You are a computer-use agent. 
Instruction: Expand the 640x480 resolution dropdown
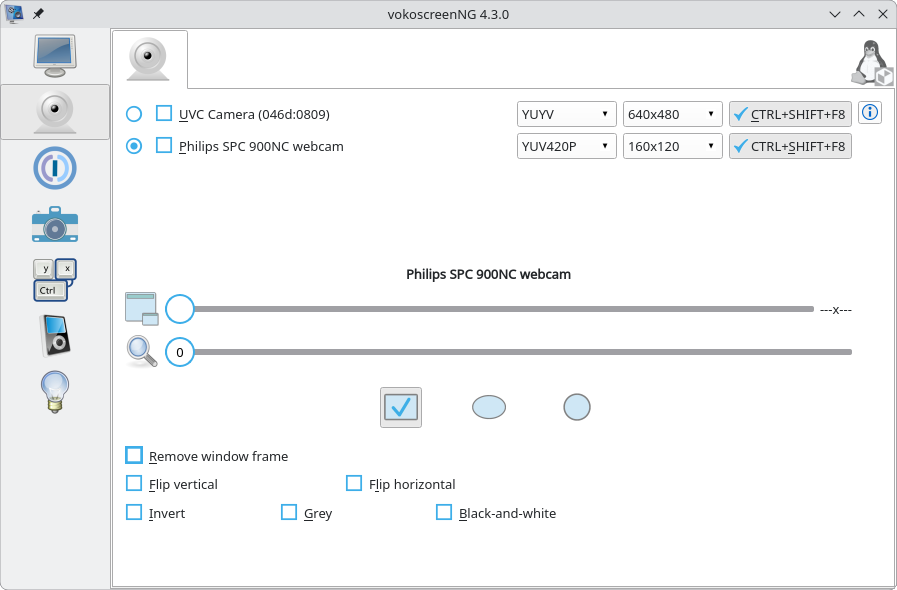click(x=672, y=114)
